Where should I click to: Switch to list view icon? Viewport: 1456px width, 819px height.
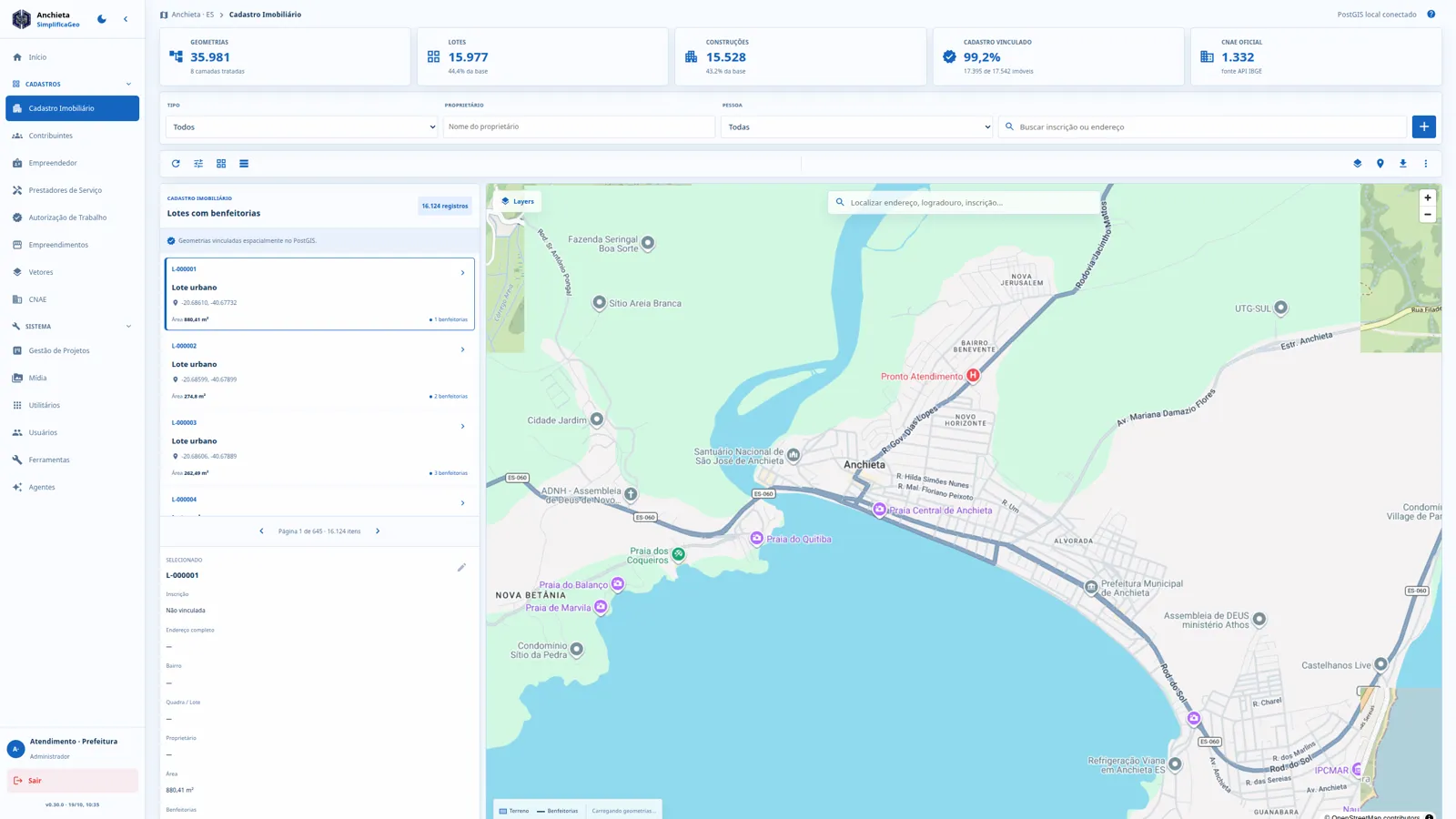[x=244, y=164]
